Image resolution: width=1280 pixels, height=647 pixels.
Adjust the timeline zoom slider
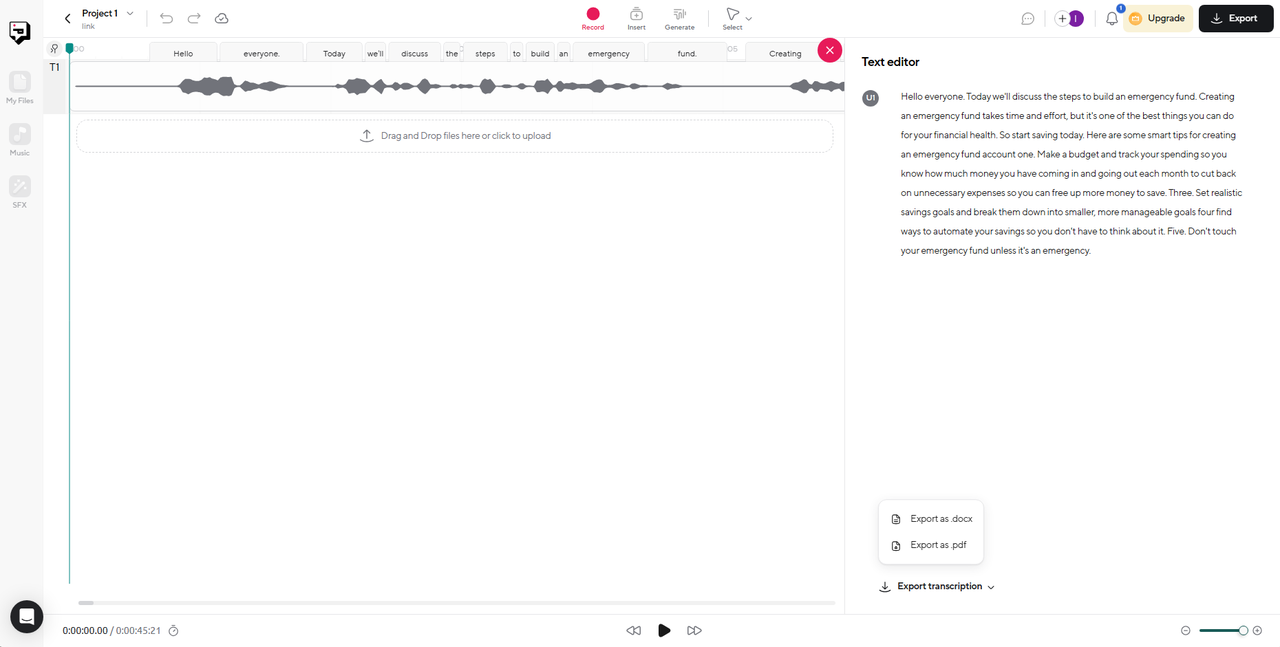(x=1224, y=631)
